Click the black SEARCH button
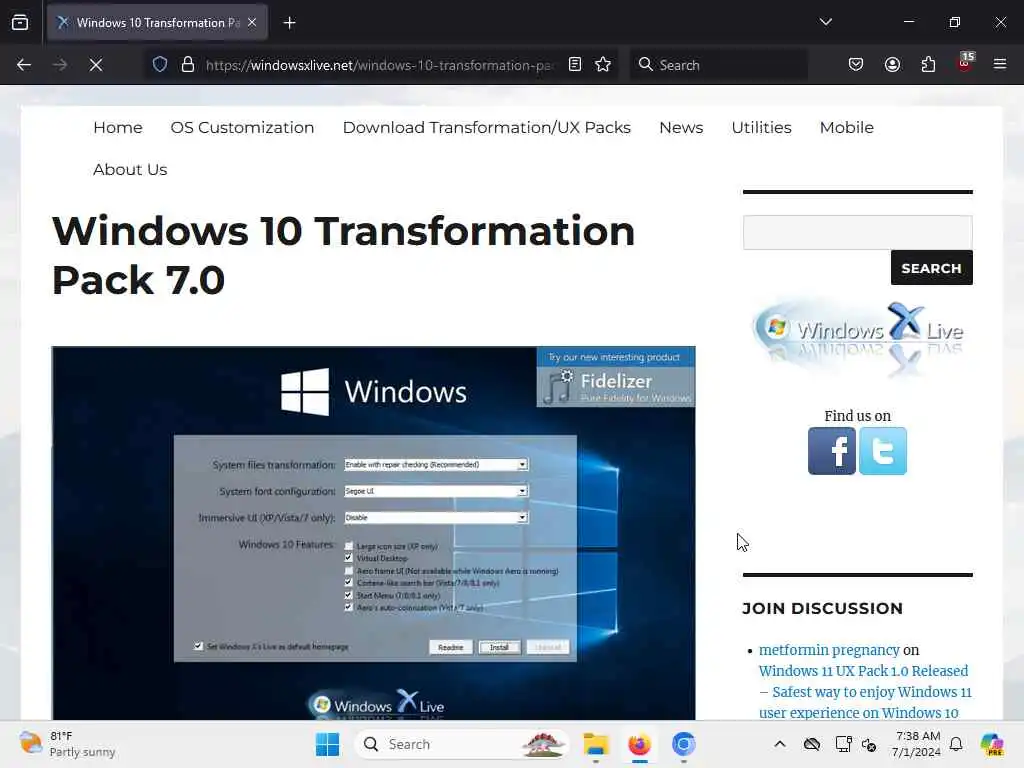 (931, 268)
